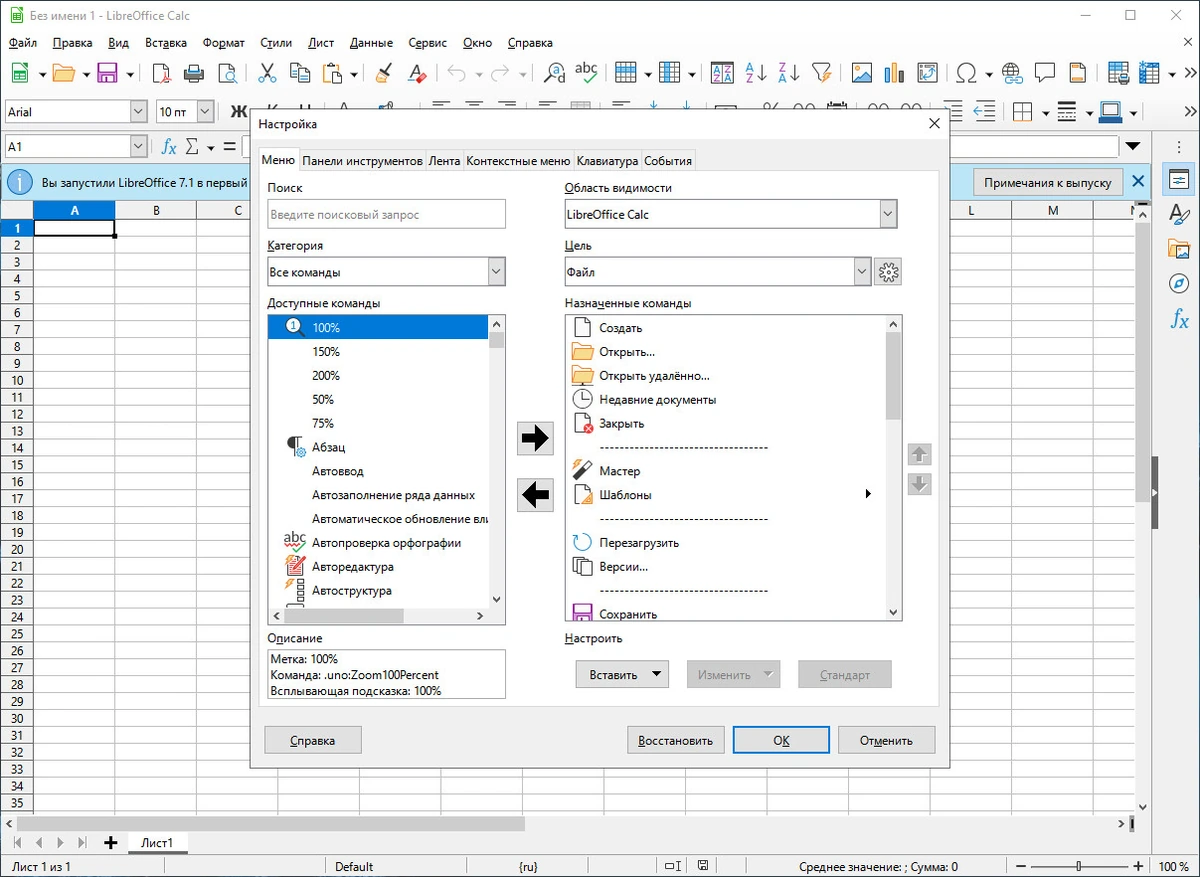This screenshot has width=1200, height=877.
Task: Click the left arrow remove command button
Action: click(x=536, y=494)
